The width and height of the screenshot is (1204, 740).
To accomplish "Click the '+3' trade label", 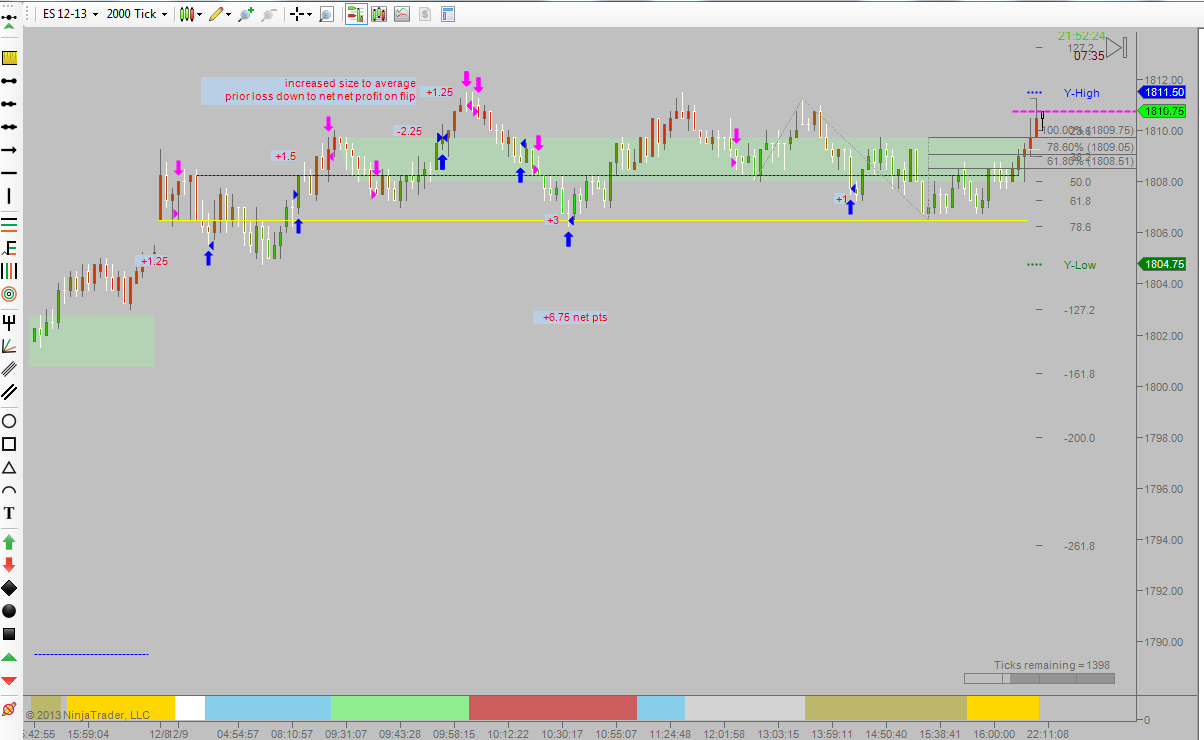I will point(551,220).
